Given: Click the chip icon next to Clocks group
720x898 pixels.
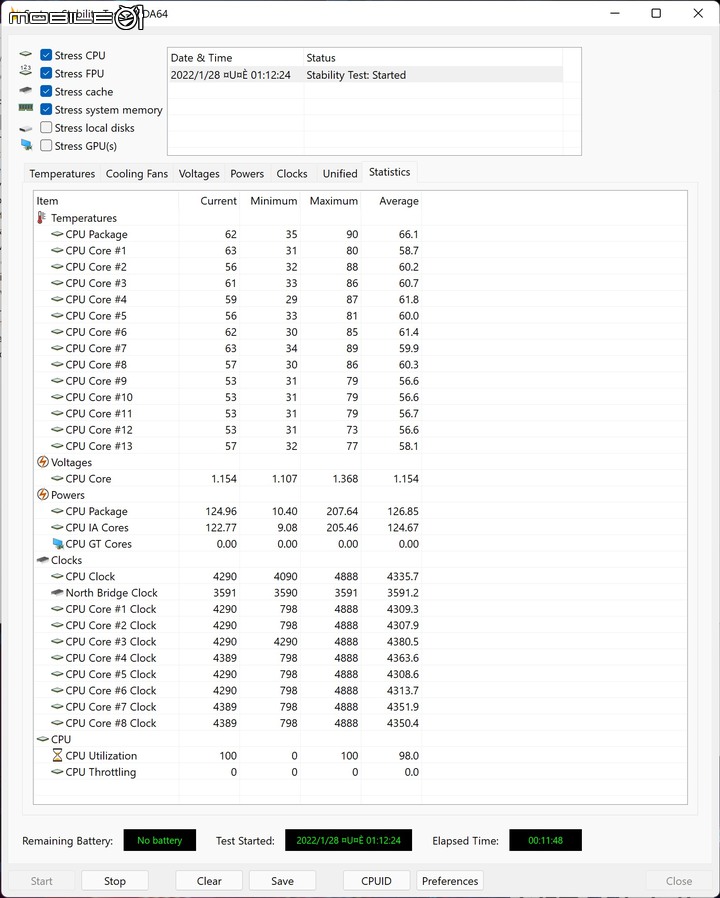Looking at the screenshot, I should 42,560.
